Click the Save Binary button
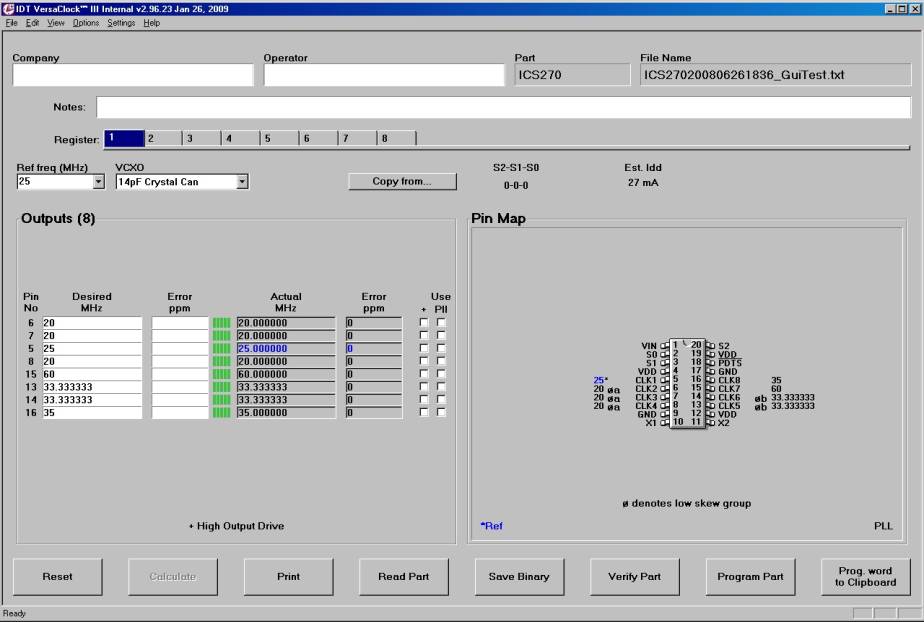924x622 pixels. point(519,577)
